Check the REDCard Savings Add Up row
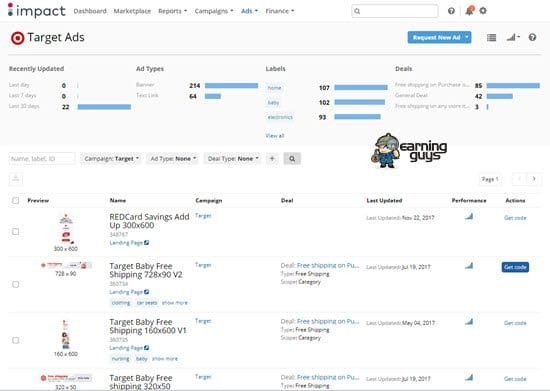Screen dimensions: 550x391 pyautogui.click(x=15, y=231)
